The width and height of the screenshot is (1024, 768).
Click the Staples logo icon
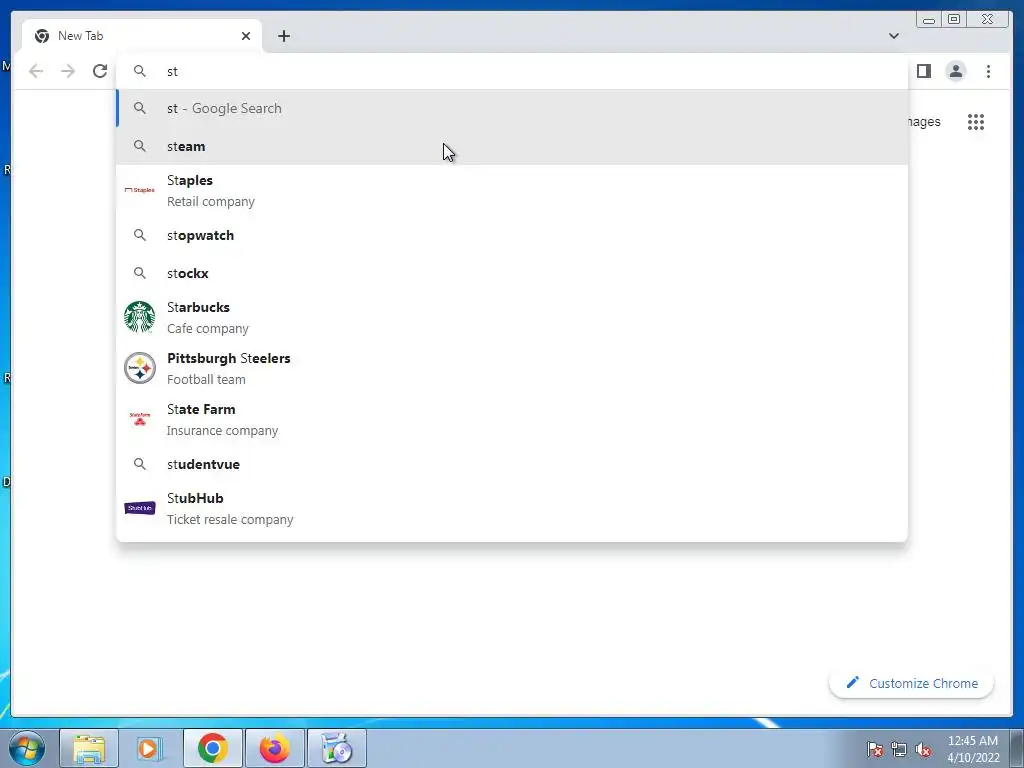(140, 190)
